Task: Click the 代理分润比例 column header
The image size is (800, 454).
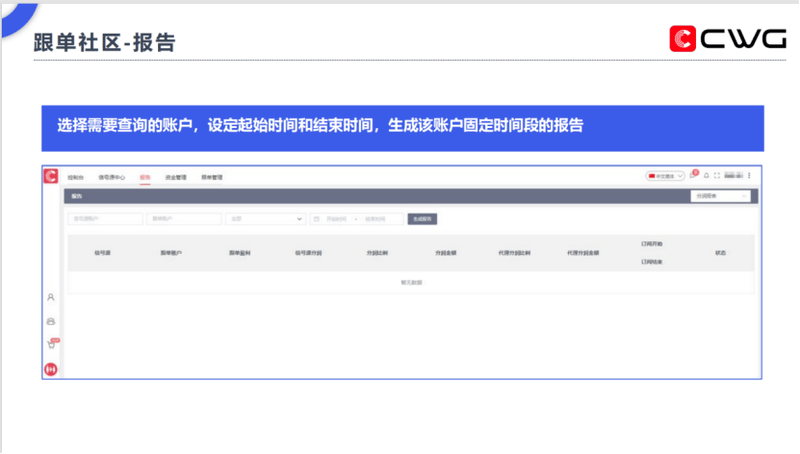Action: click(x=514, y=253)
